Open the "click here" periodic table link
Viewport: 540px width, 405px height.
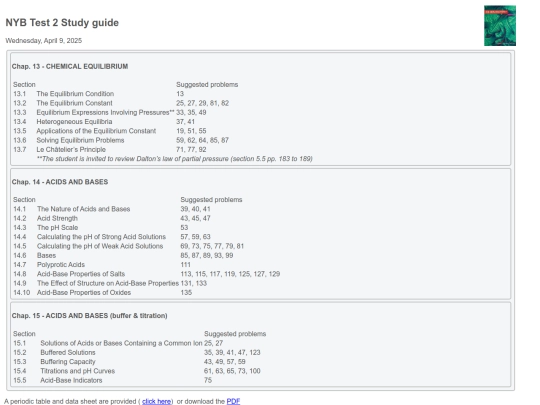point(157,401)
